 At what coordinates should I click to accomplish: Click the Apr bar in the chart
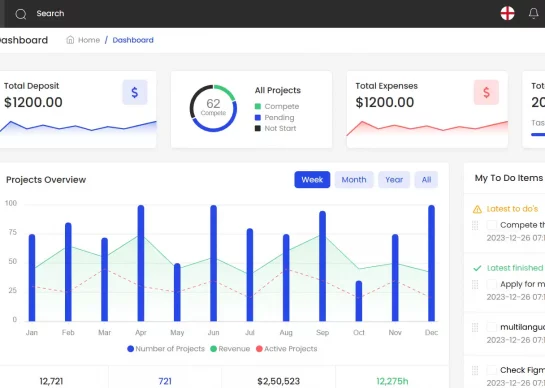141,263
